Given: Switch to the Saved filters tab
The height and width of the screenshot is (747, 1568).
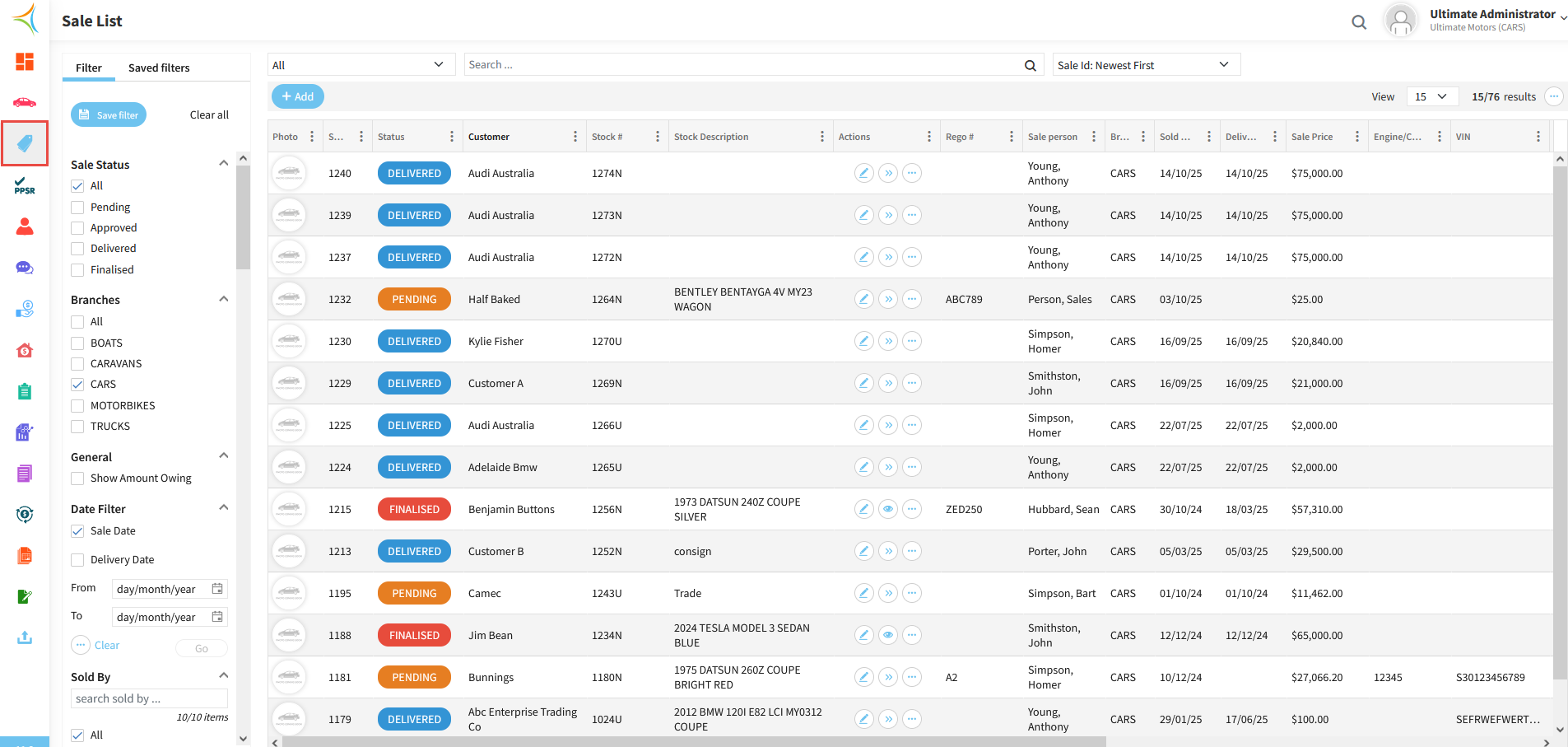Looking at the screenshot, I should [159, 68].
